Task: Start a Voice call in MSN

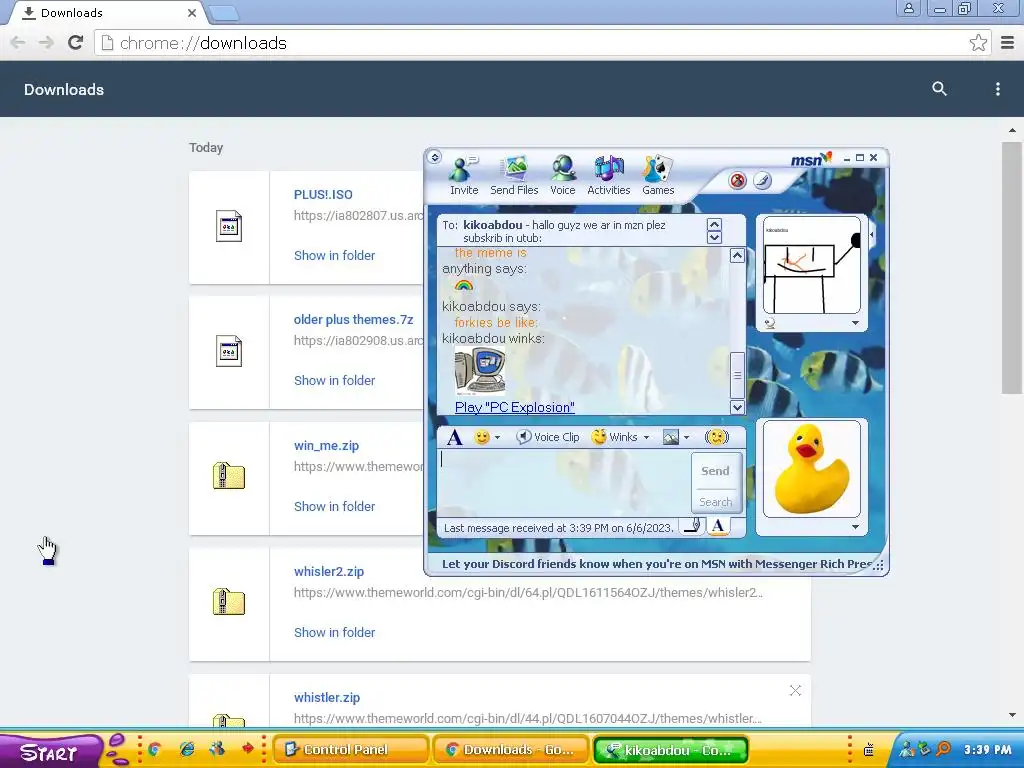Action: tap(562, 175)
